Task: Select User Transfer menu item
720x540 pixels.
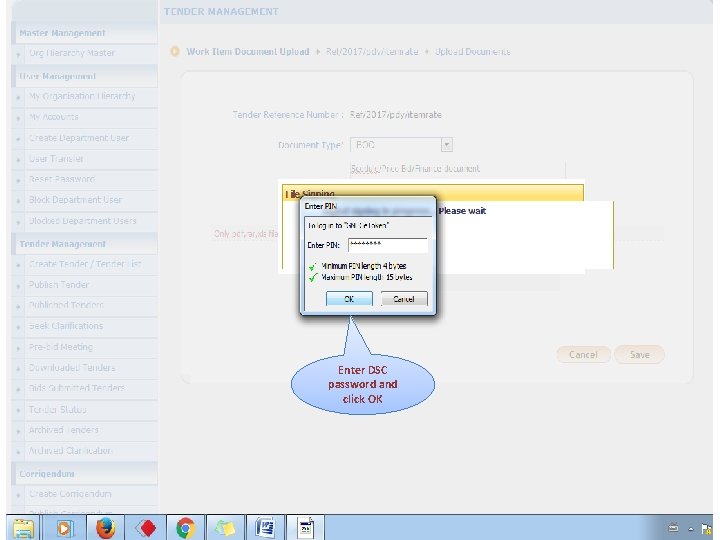Action: (56, 158)
